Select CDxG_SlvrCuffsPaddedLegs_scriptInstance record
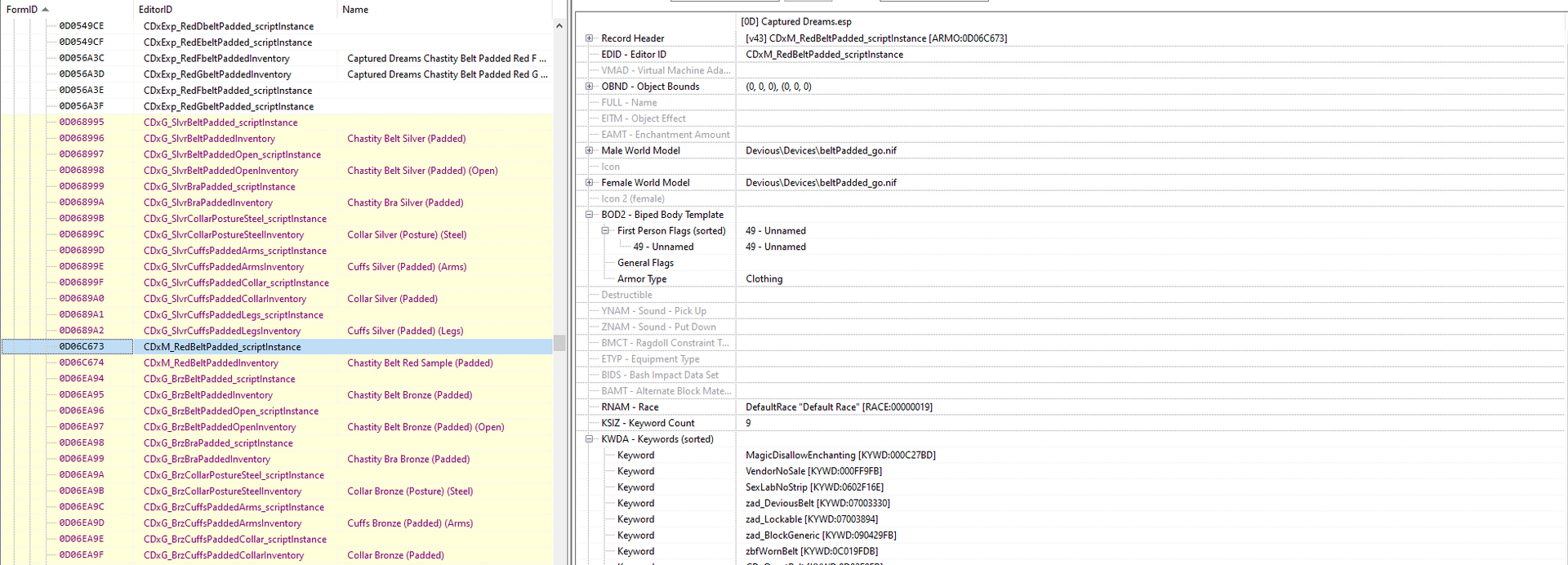1568x565 pixels. point(277,314)
